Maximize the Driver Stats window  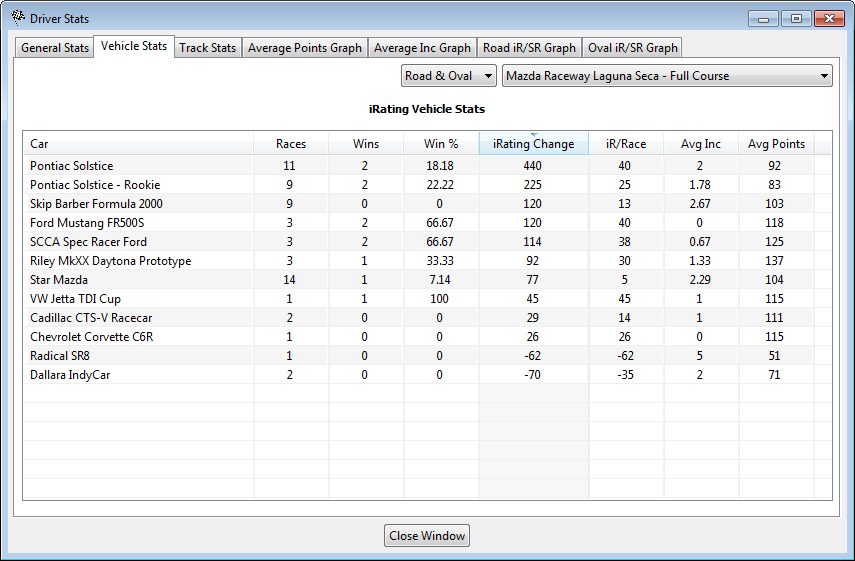click(796, 19)
